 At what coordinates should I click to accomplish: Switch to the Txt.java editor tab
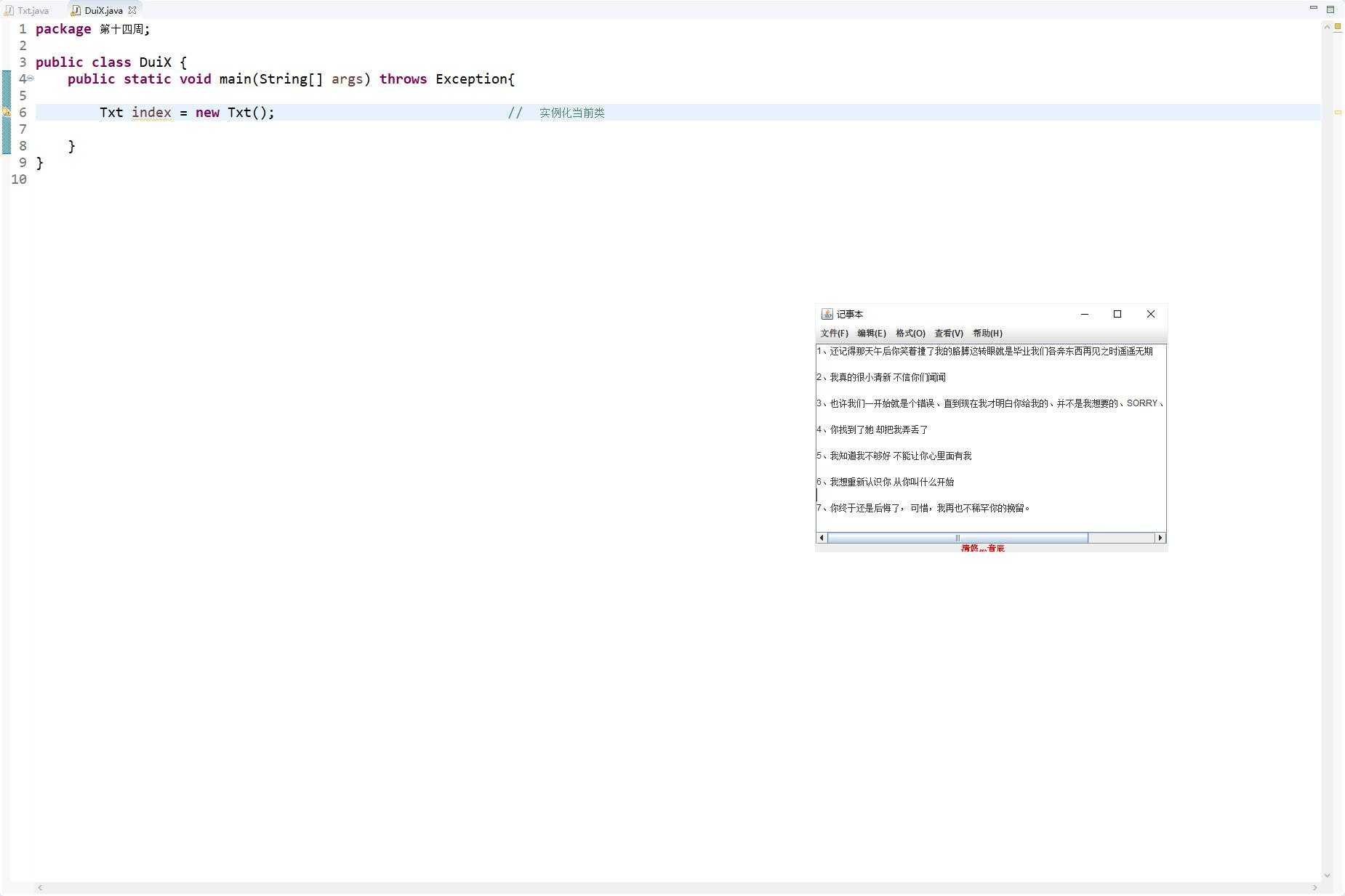[x=27, y=11]
